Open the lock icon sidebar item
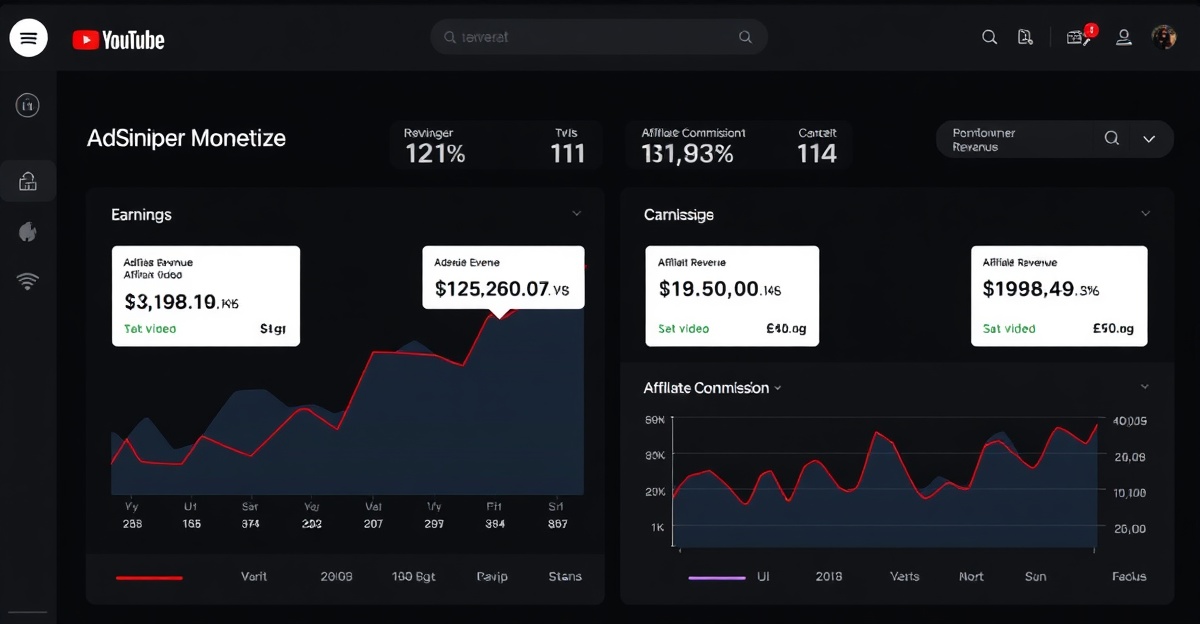The image size is (1200, 624). point(28,181)
